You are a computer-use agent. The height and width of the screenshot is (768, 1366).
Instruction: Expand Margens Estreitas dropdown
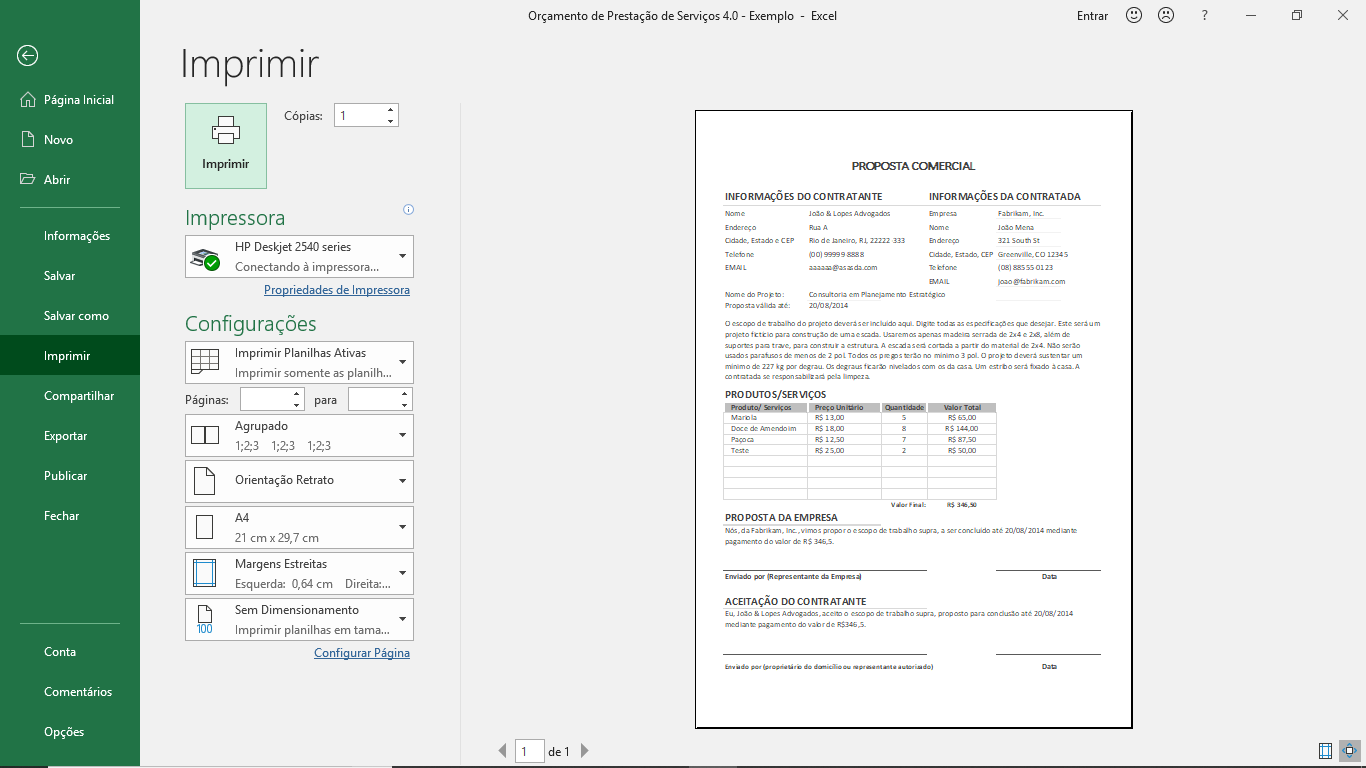pyautogui.click(x=299, y=573)
